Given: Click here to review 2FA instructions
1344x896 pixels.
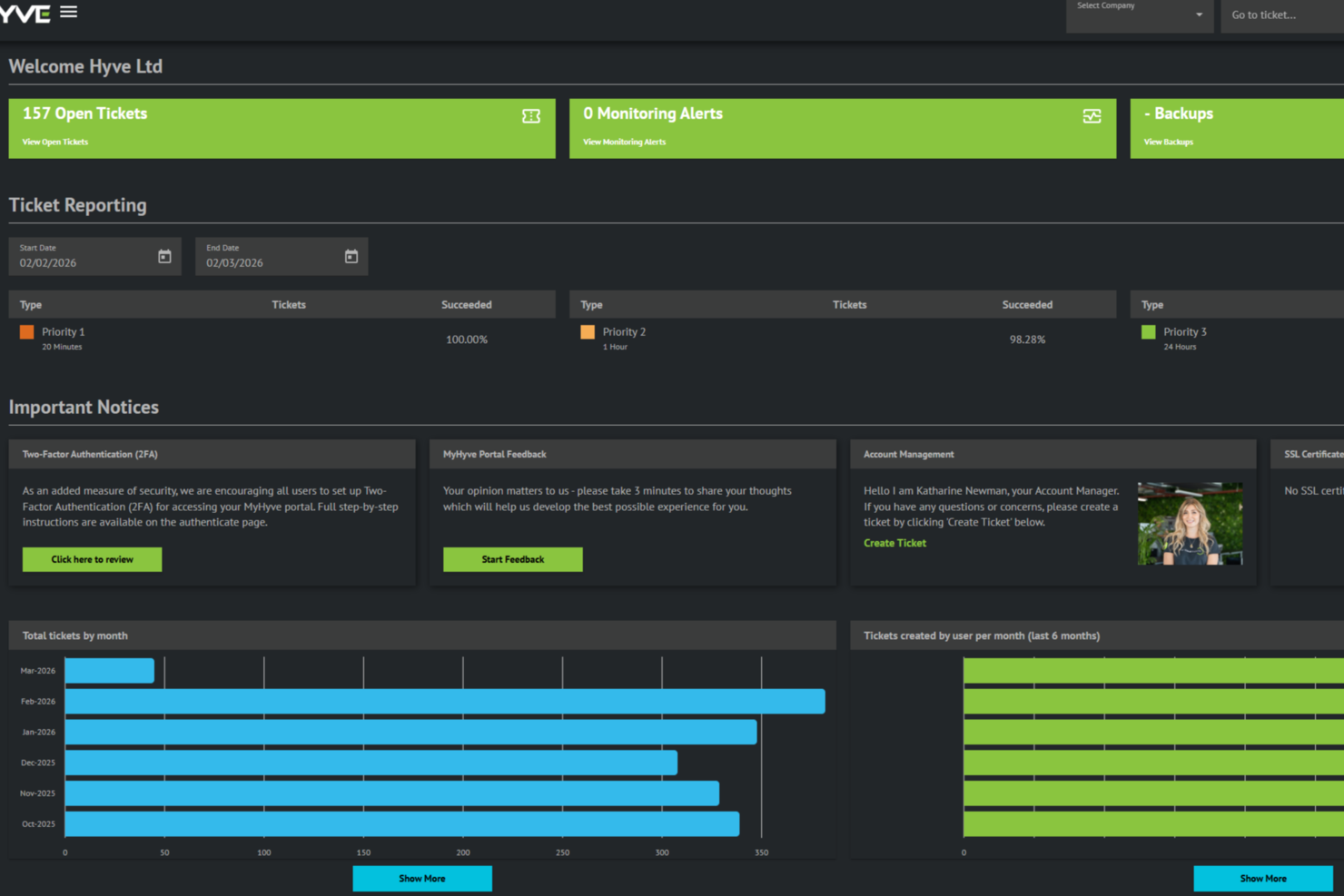Looking at the screenshot, I should (x=91, y=559).
